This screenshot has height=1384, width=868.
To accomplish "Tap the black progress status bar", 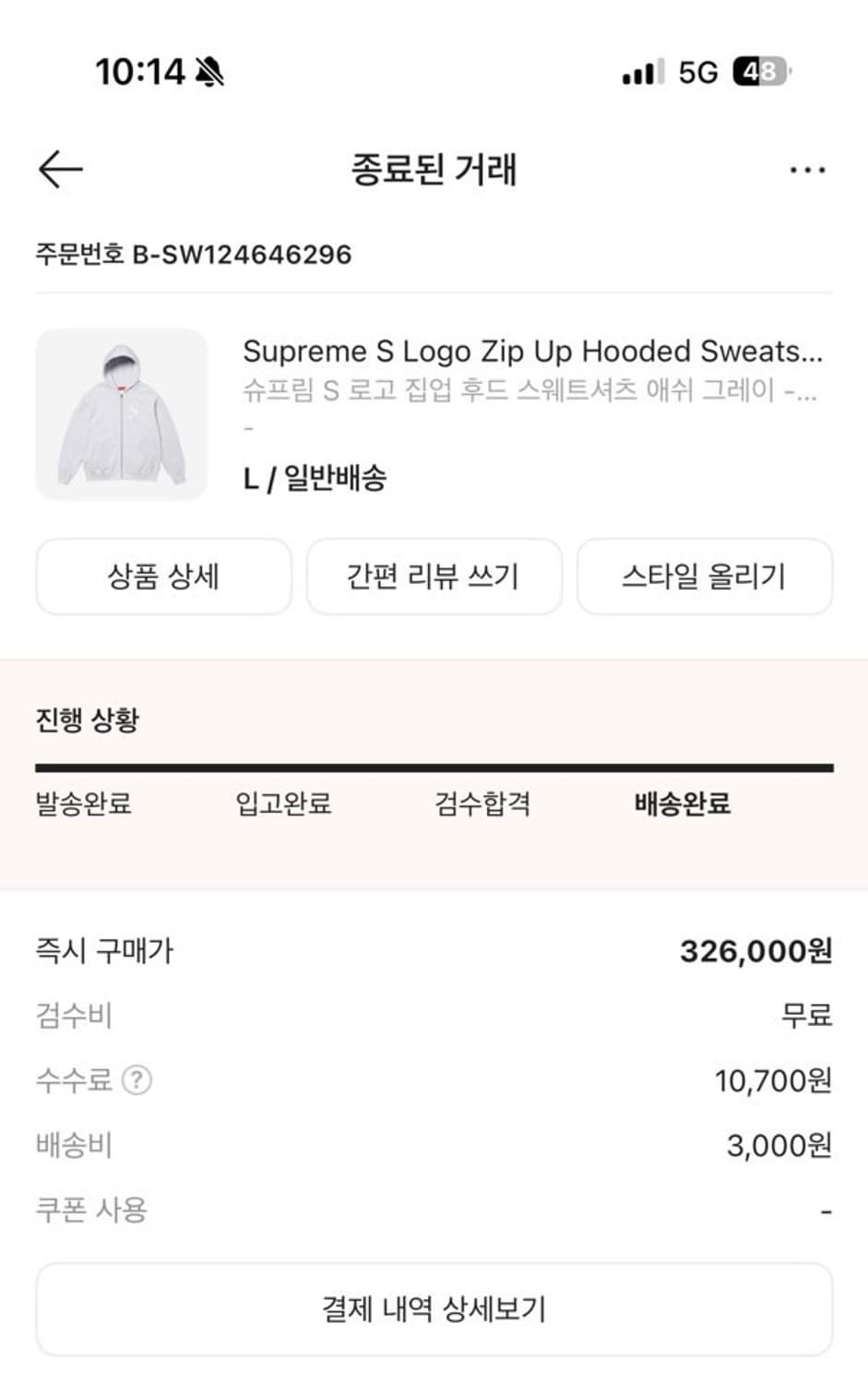I will [x=434, y=768].
